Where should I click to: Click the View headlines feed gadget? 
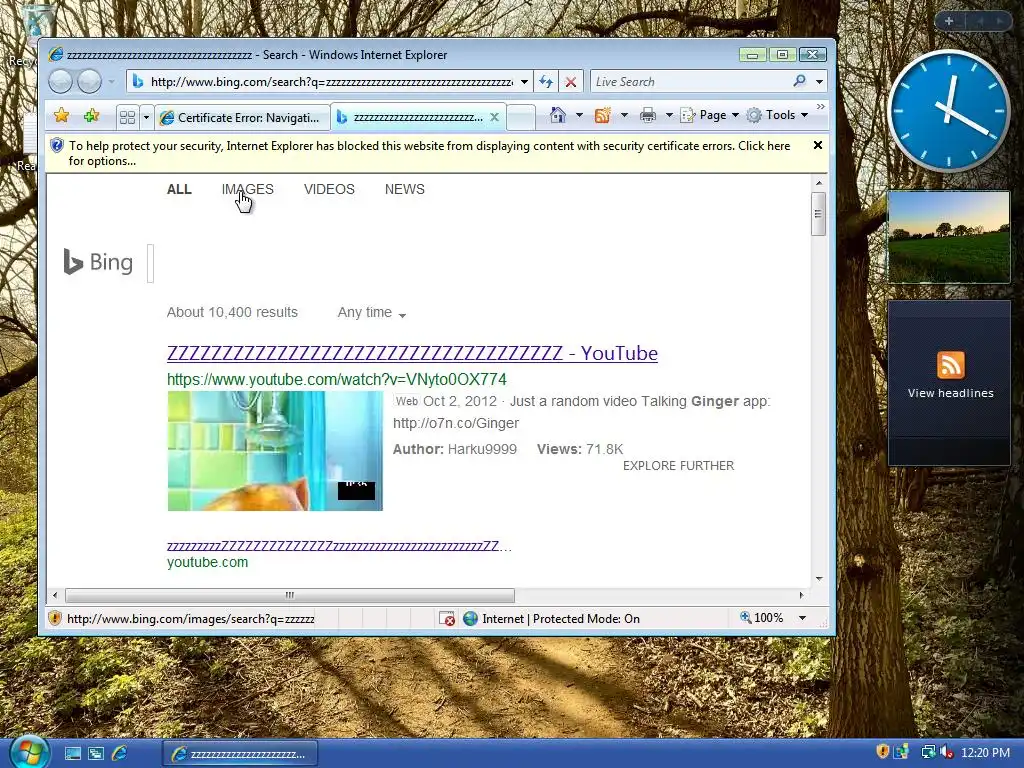point(950,383)
